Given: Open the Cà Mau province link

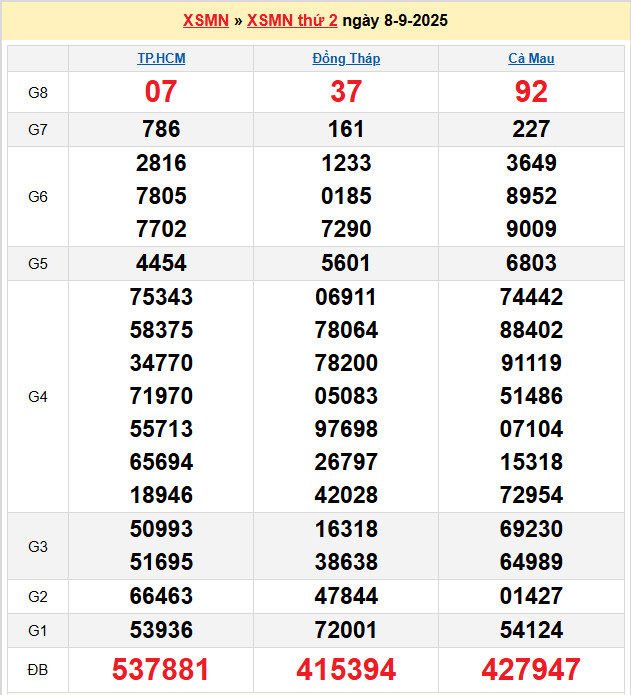Looking at the screenshot, I should pyautogui.click(x=531, y=59).
